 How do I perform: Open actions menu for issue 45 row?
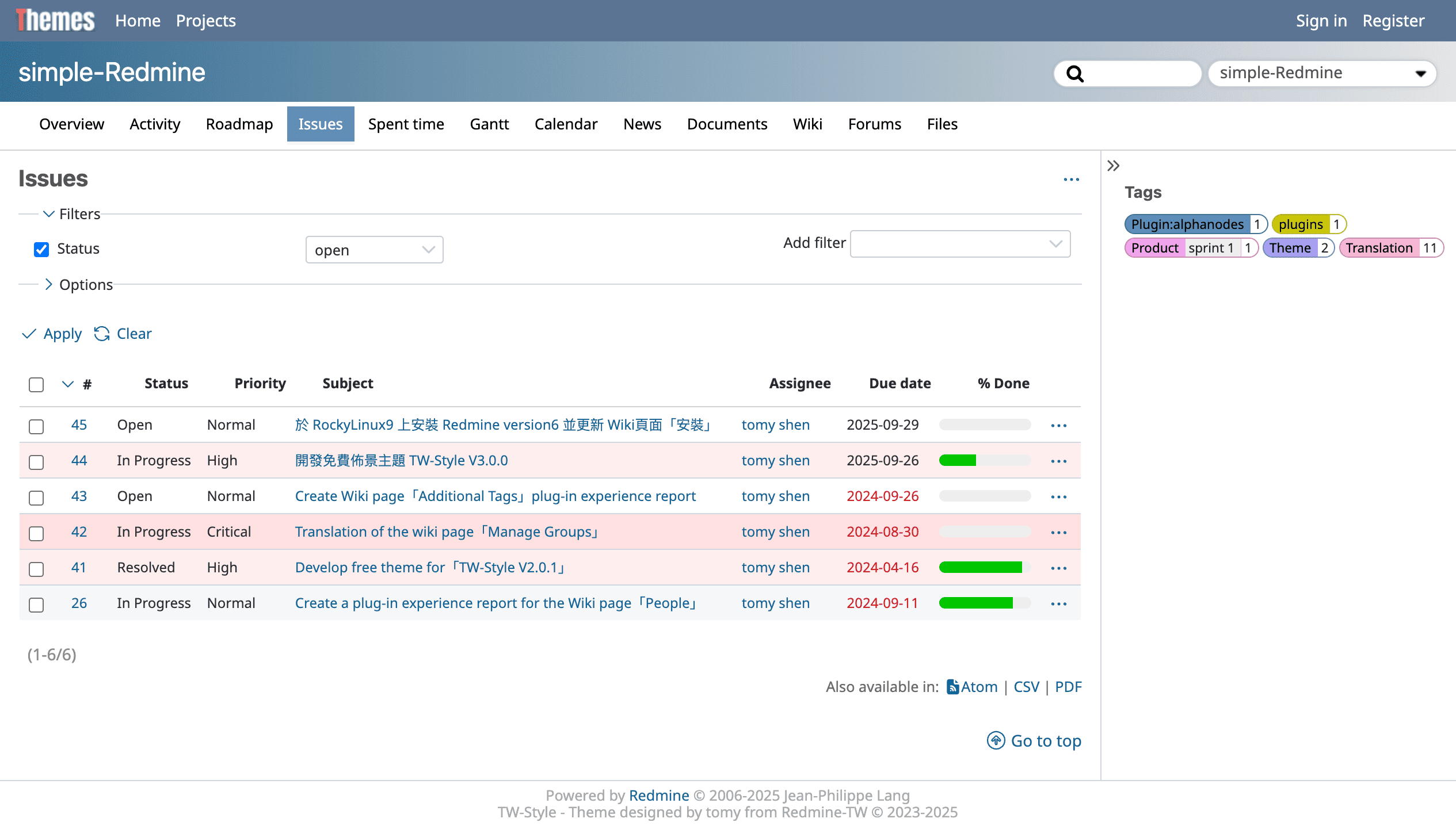(x=1058, y=426)
